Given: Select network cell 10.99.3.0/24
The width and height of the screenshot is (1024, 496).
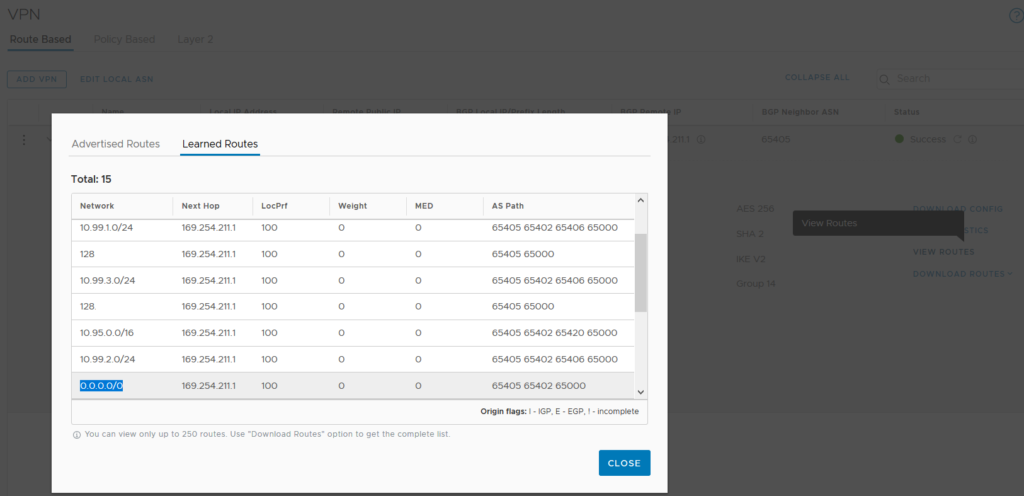Looking at the screenshot, I should (107, 280).
